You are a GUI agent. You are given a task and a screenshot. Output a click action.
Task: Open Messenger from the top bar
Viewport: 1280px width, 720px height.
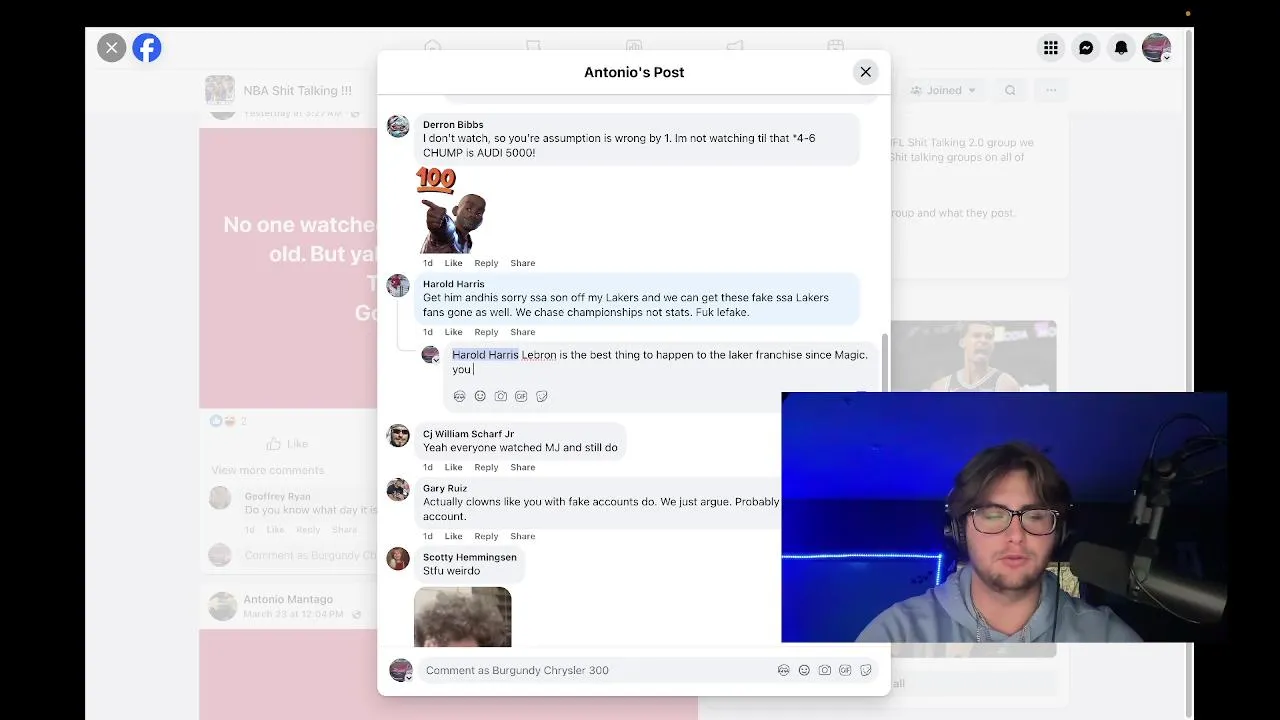pyautogui.click(x=1086, y=48)
